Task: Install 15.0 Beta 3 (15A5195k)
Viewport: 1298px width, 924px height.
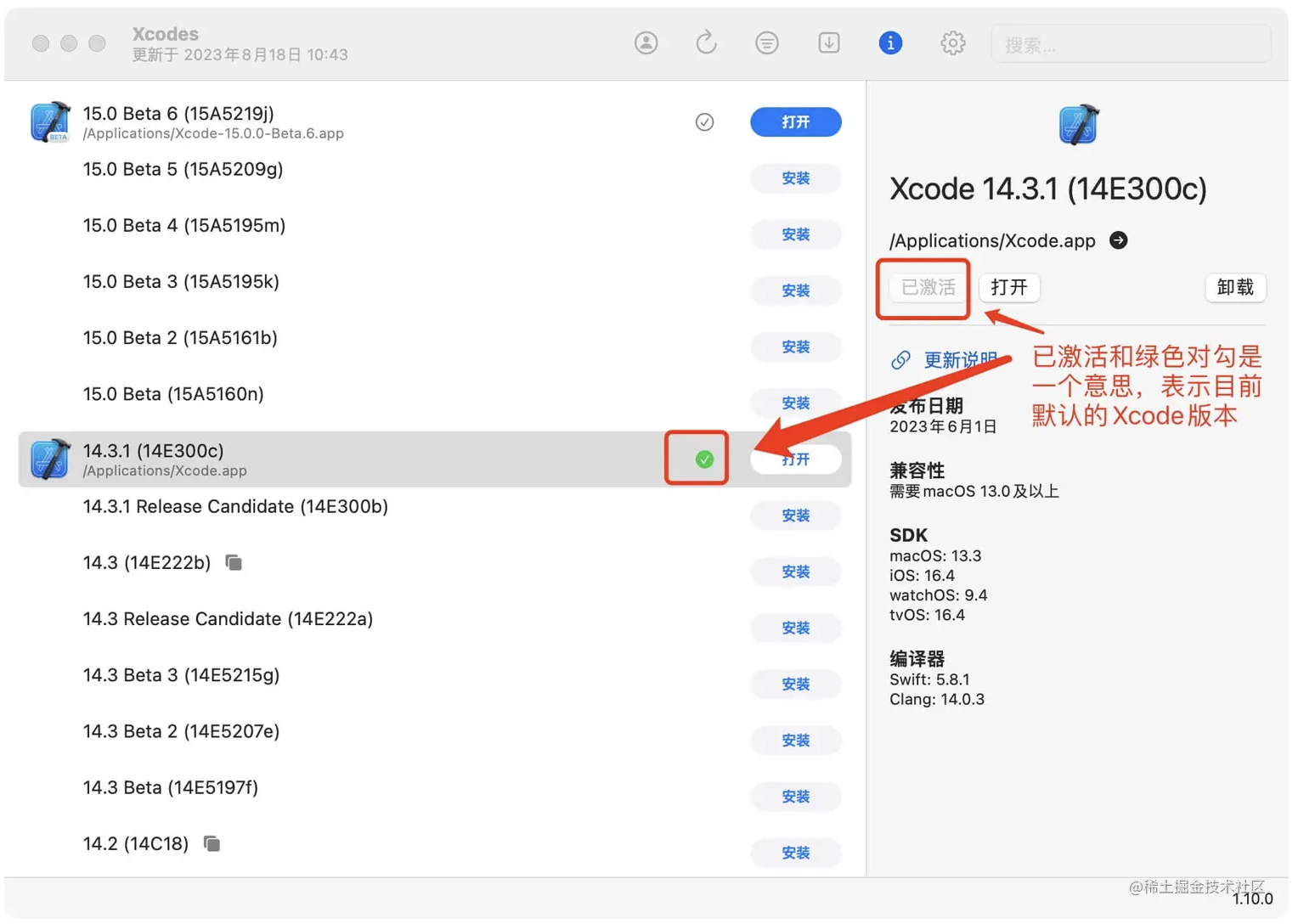Action: coord(796,290)
